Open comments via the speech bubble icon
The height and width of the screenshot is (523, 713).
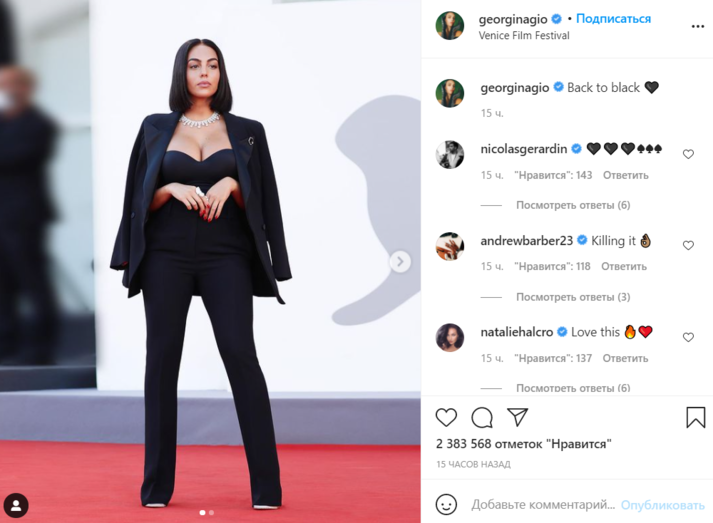point(482,417)
